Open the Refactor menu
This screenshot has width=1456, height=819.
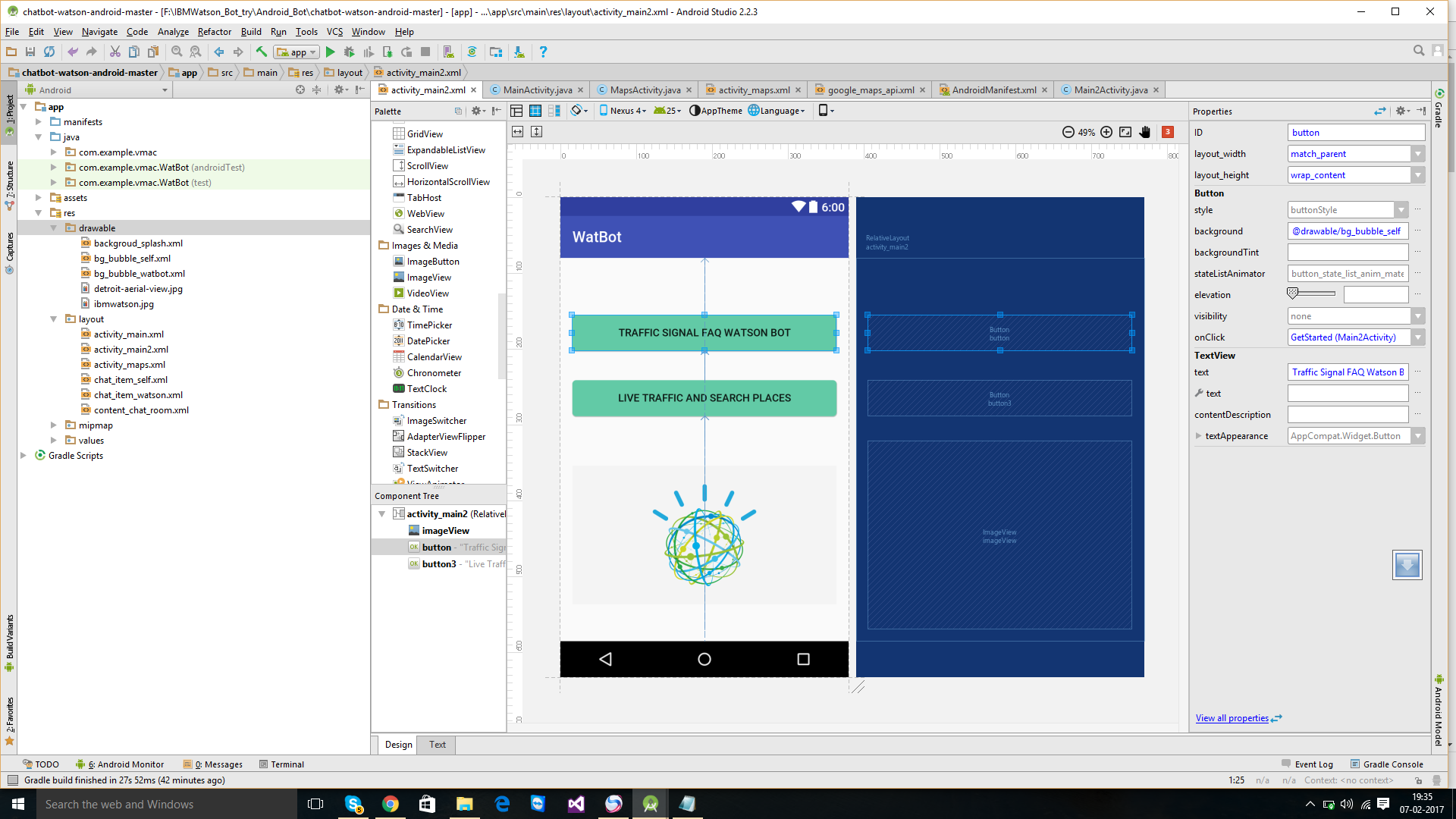coord(214,32)
